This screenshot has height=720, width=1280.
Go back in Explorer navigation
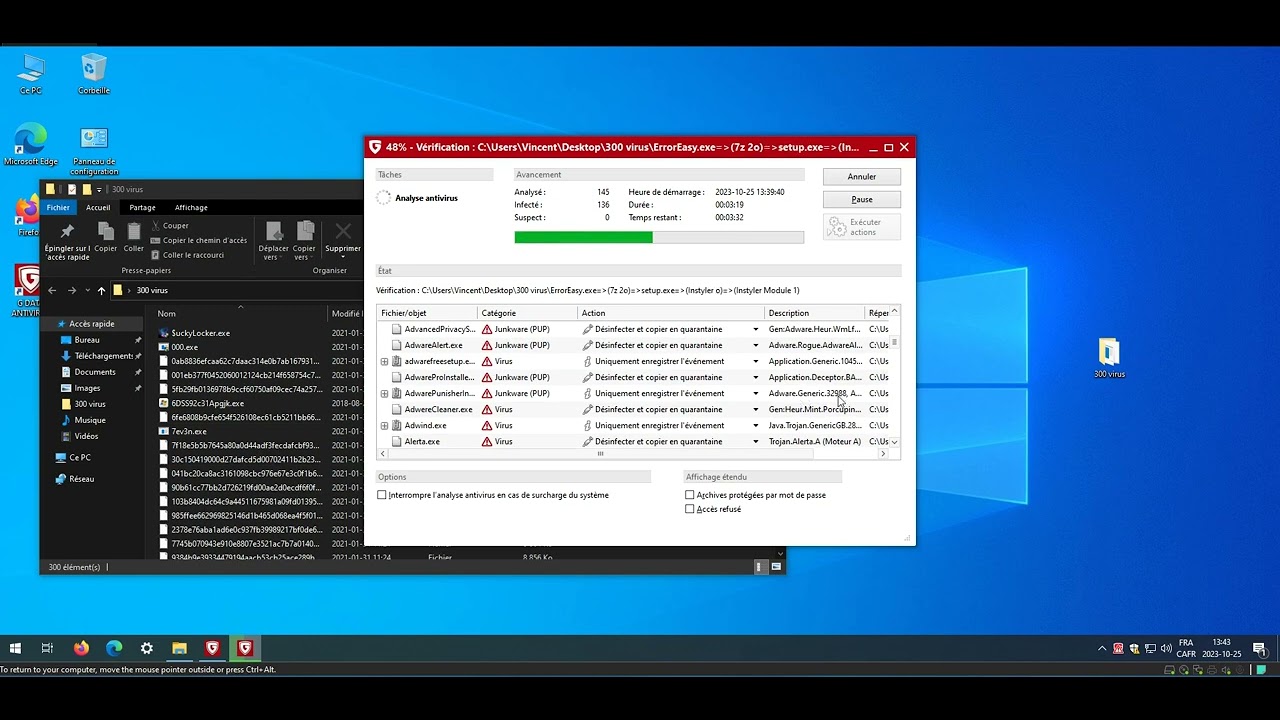pyautogui.click(x=52, y=290)
